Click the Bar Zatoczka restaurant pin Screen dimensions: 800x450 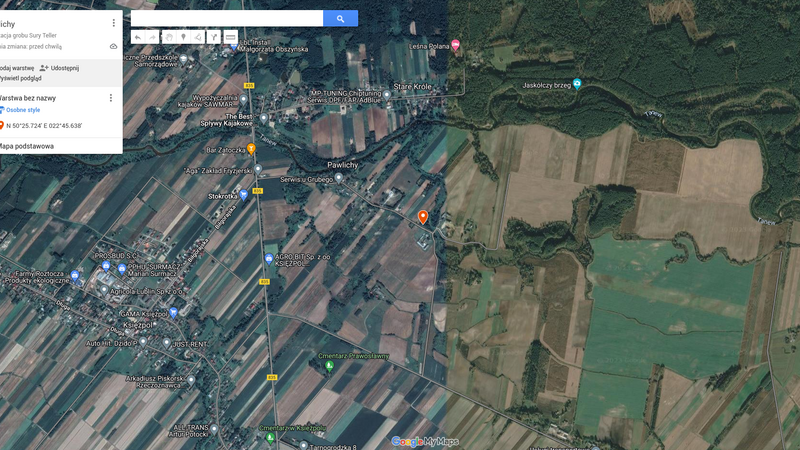(252, 149)
